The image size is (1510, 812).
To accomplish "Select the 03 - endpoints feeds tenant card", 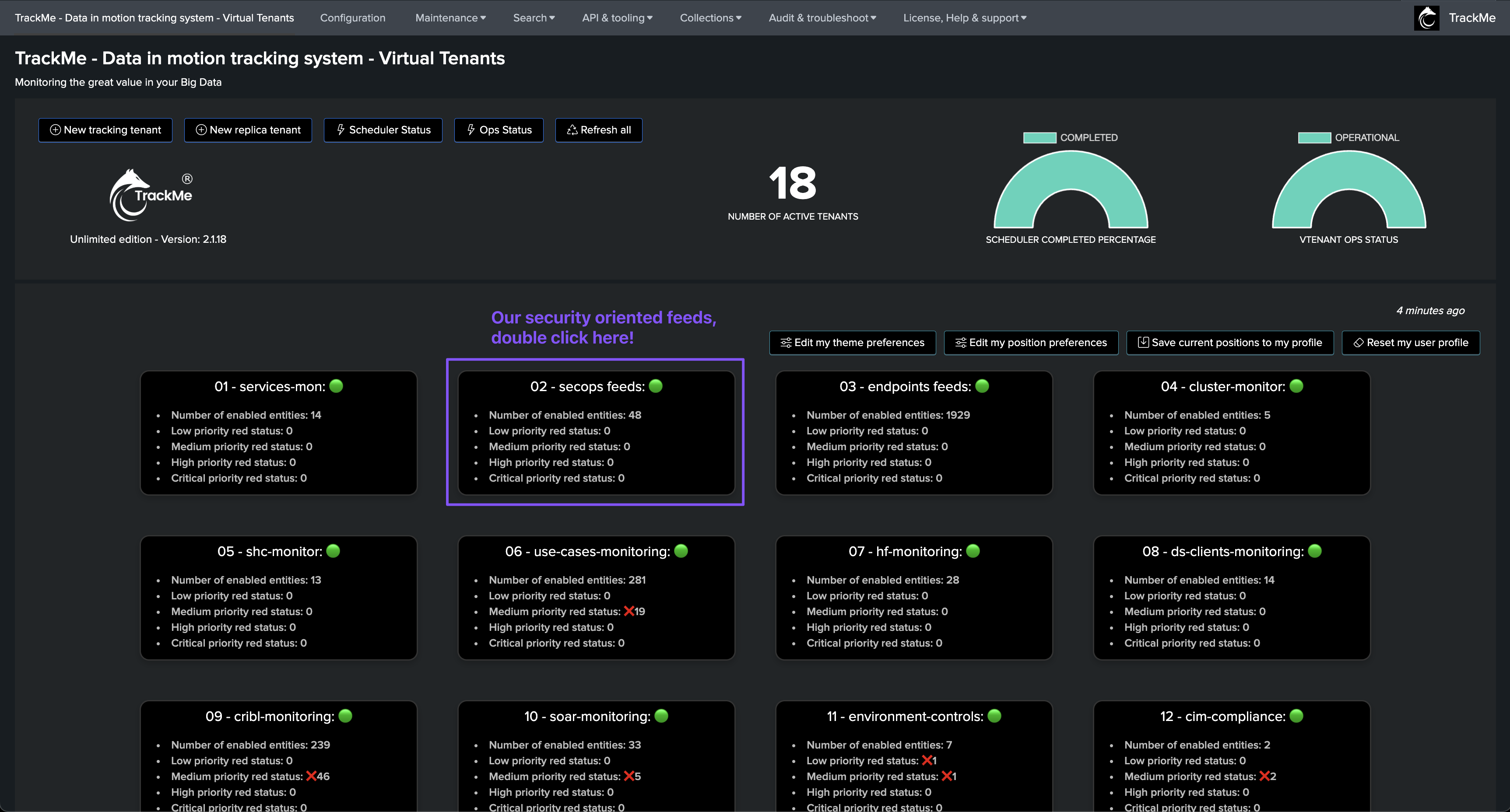I will coord(913,433).
